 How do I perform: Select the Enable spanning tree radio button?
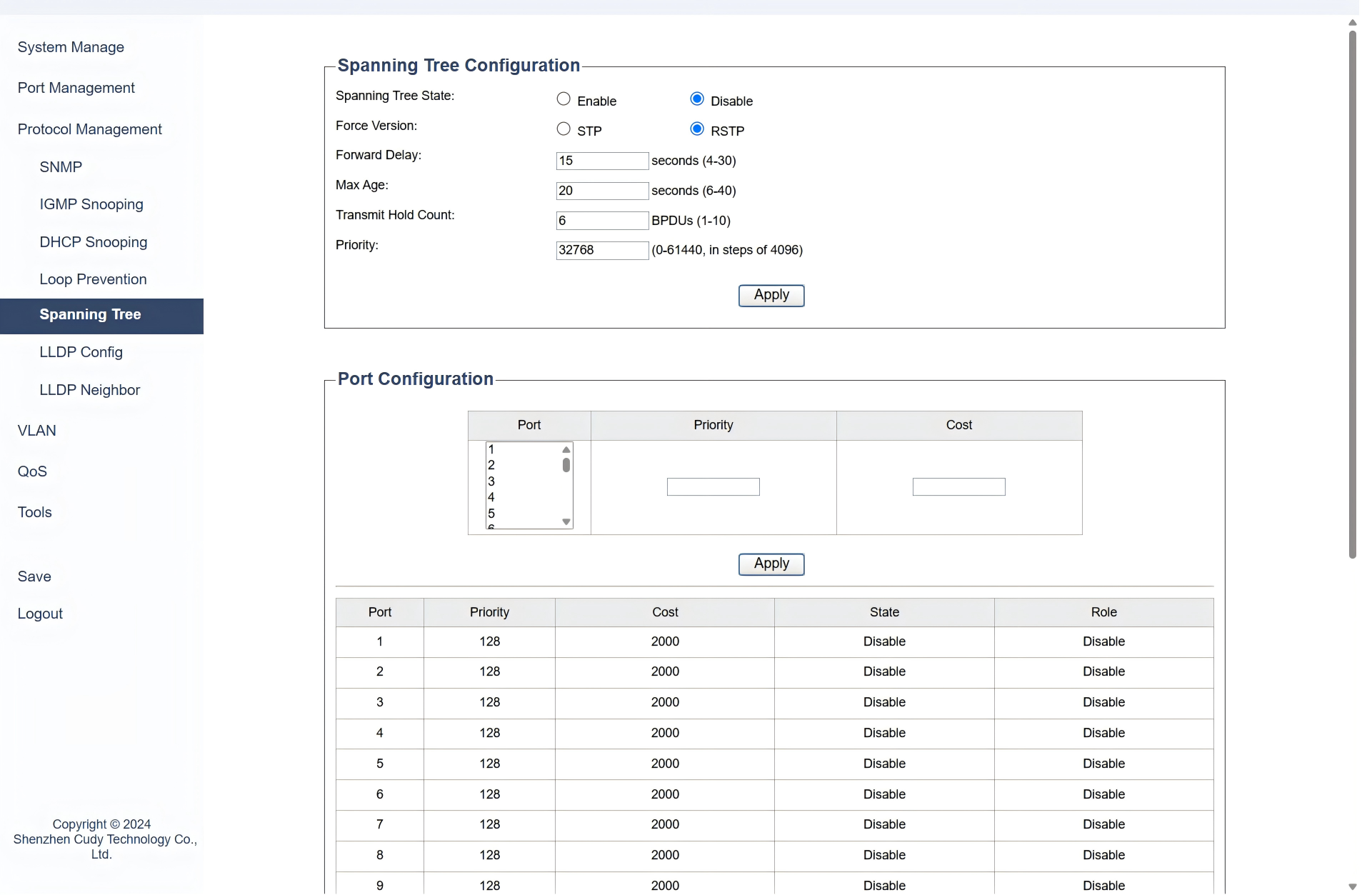coord(564,99)
